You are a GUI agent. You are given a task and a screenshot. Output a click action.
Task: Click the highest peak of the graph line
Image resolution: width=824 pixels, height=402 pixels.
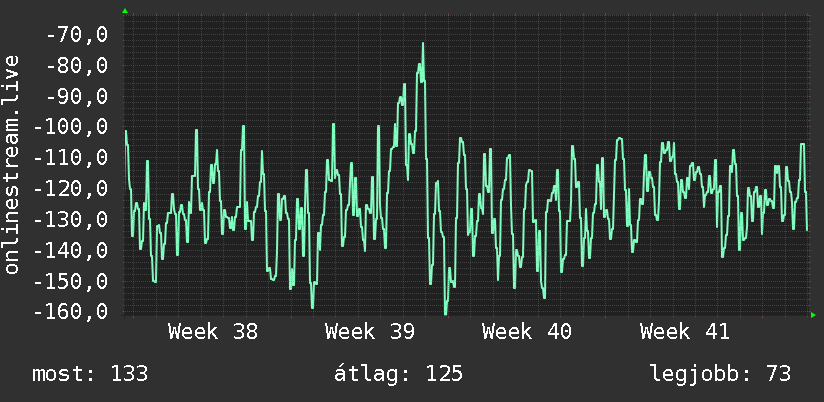click(x=423, y=44)
